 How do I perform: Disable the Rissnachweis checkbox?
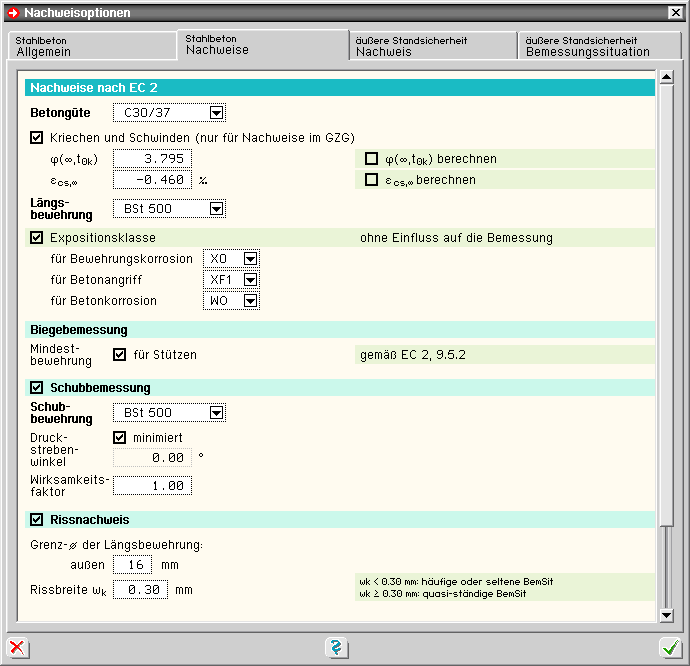click(37, 520)
